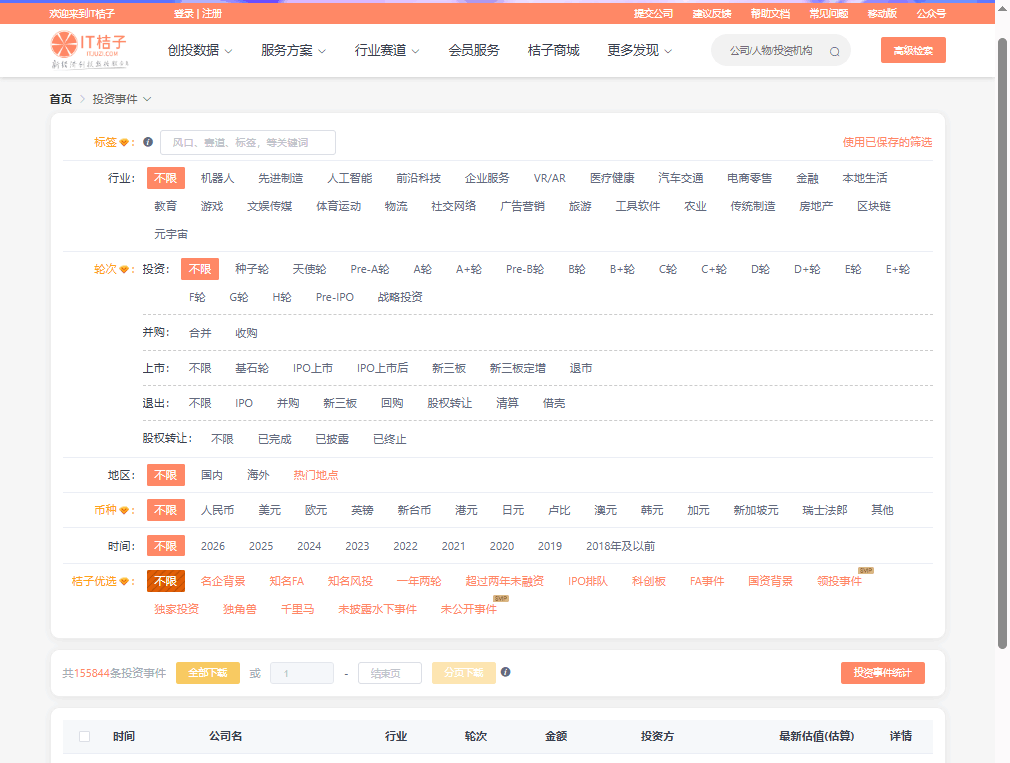Open the 行业赛道 dropdown in navigation
The width and height of the screenshot is (1010, 763).
tap(387, 50)
